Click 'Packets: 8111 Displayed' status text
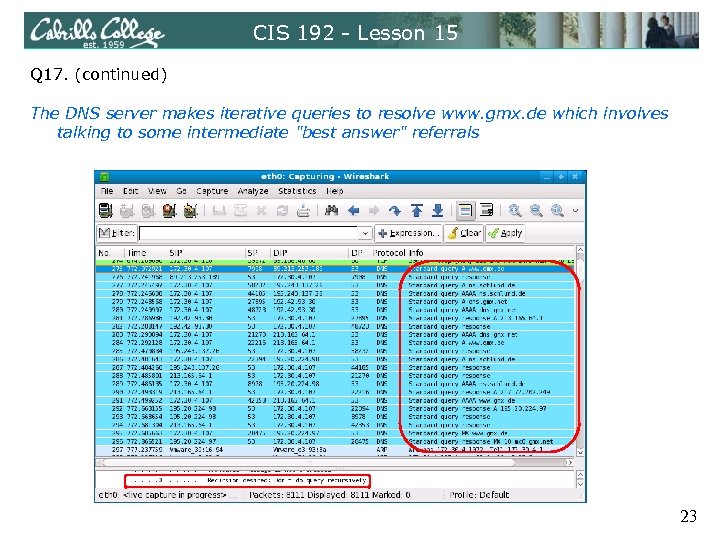 pyautogui.click(x=329, y=495)
